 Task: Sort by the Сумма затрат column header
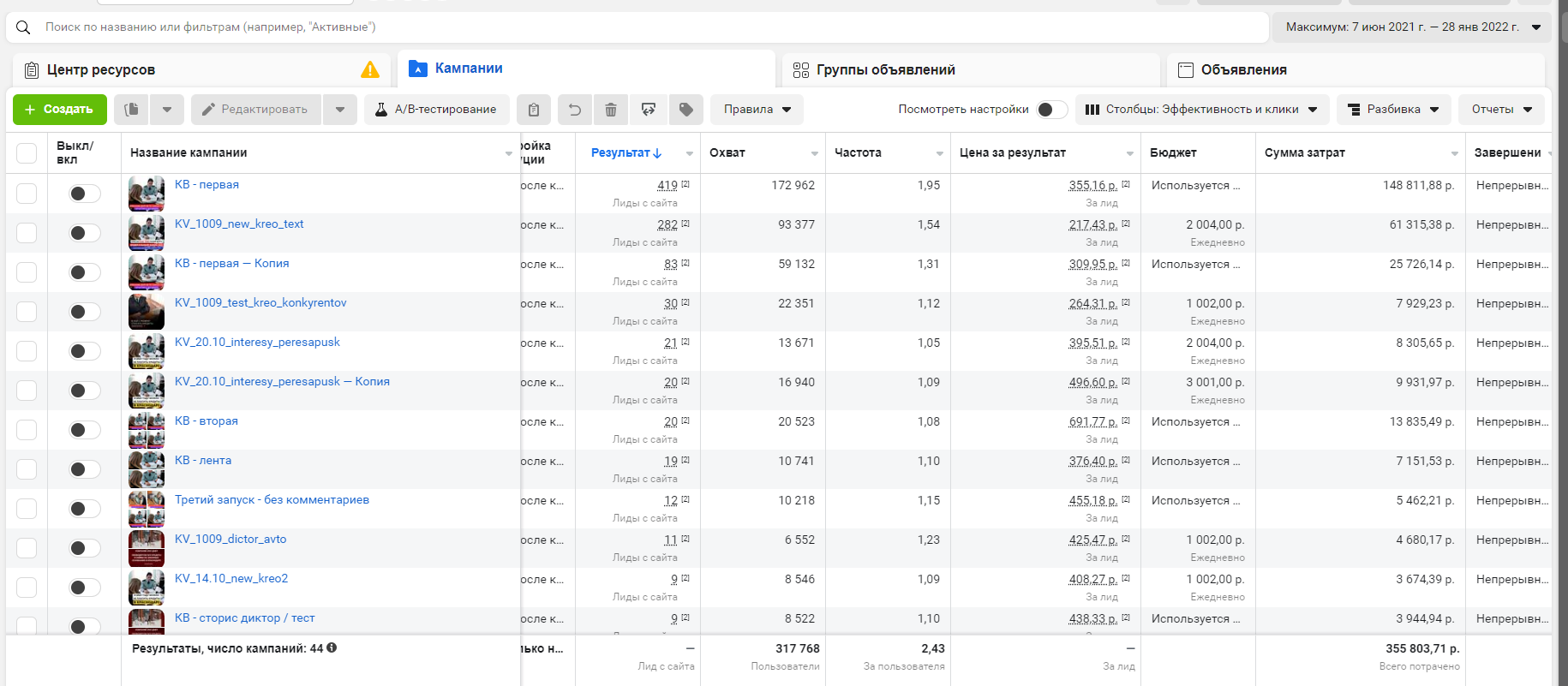[1305, 152]
